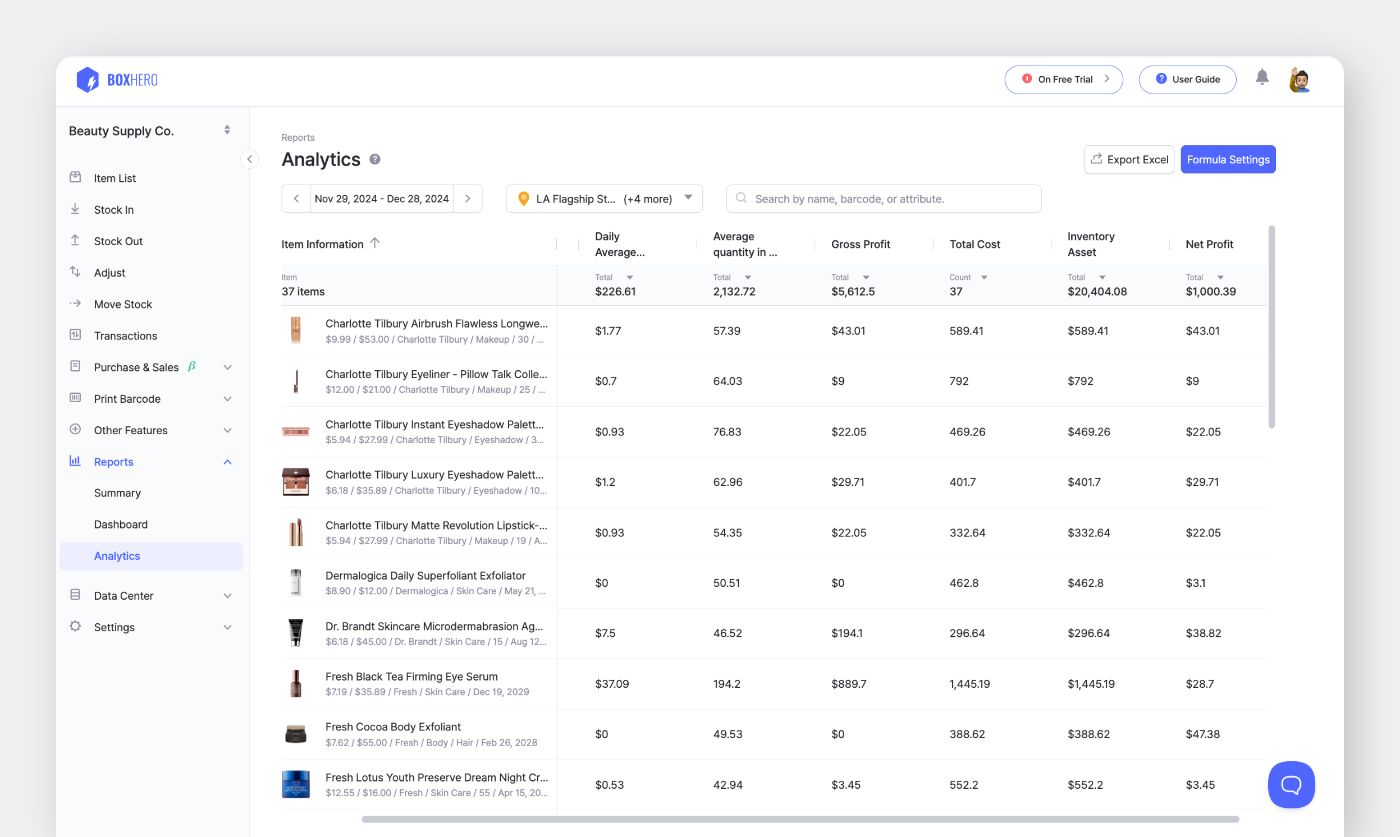Click the location pin icon in filter
Screen dimensions: 1400x837
[x=523, y=199]
